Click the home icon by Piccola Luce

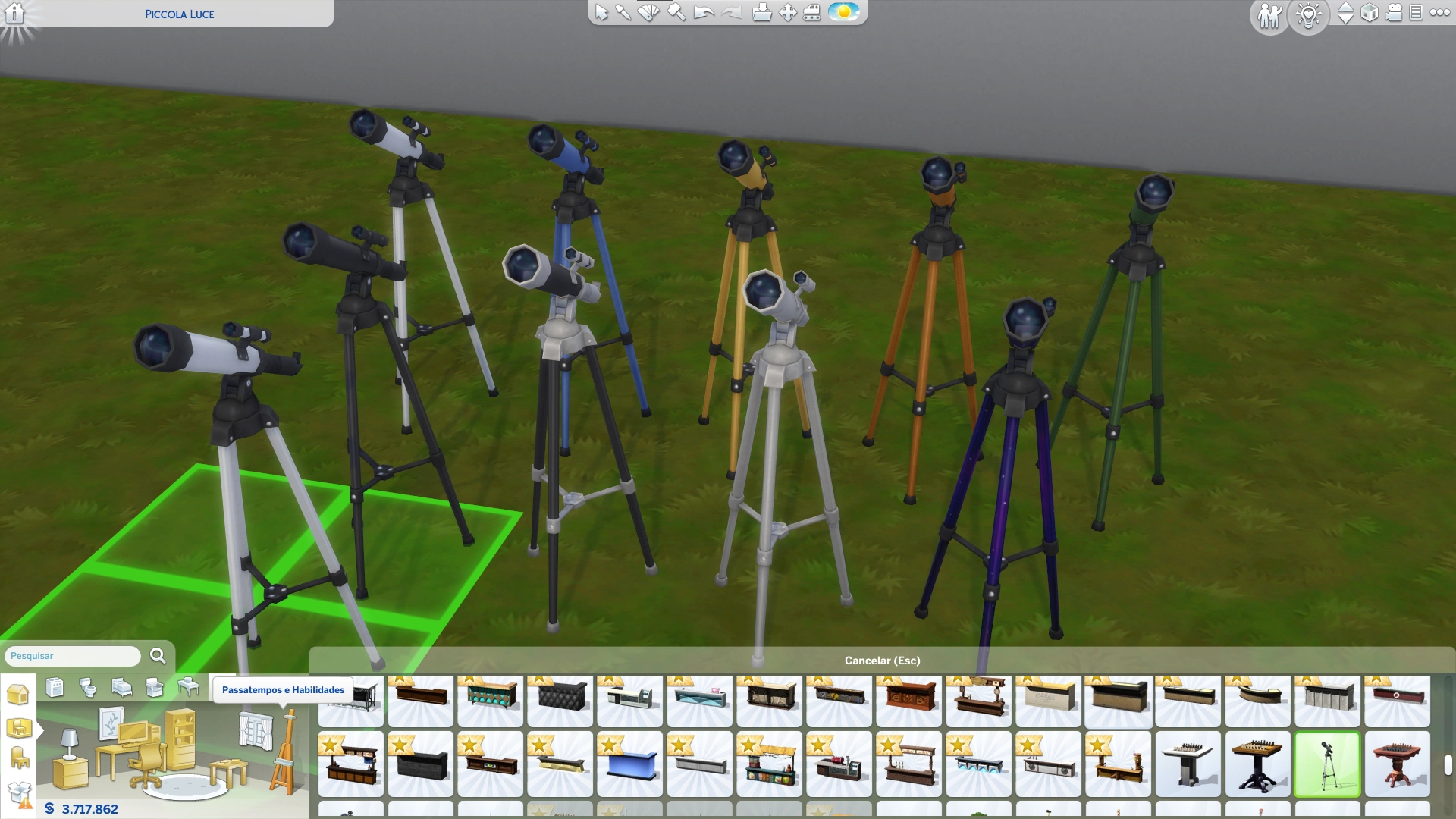[15, 13]
